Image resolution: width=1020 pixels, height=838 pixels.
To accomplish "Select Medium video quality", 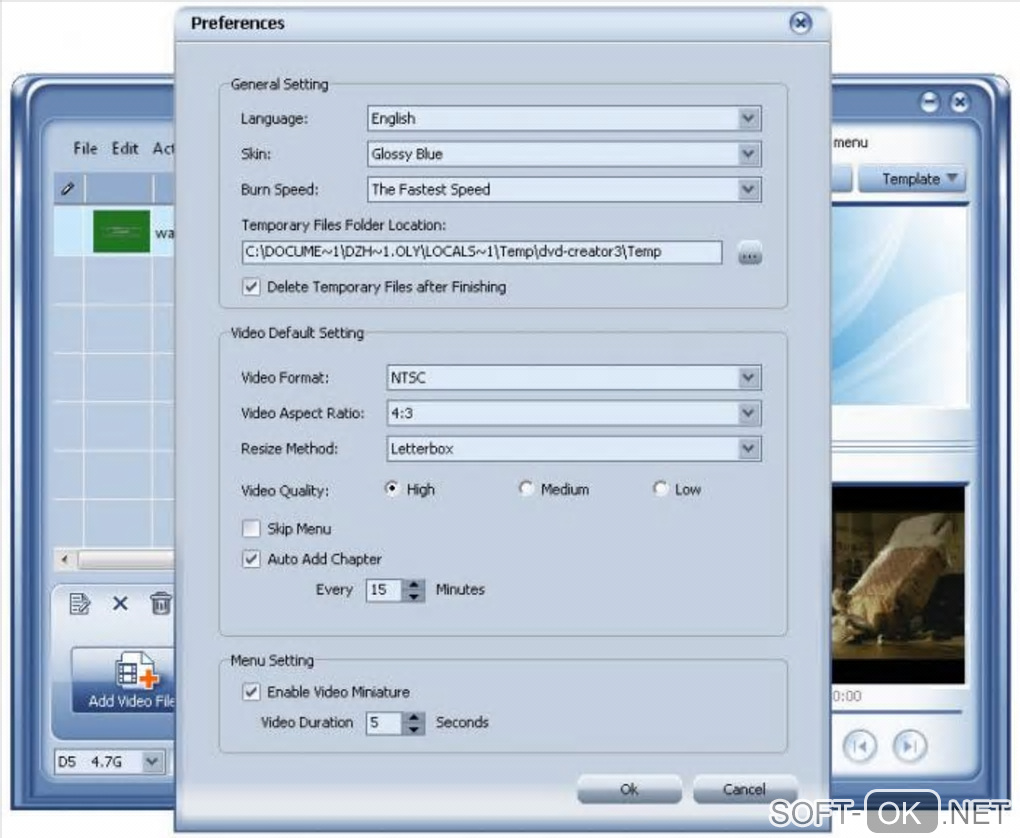I will tap(526, 489).
